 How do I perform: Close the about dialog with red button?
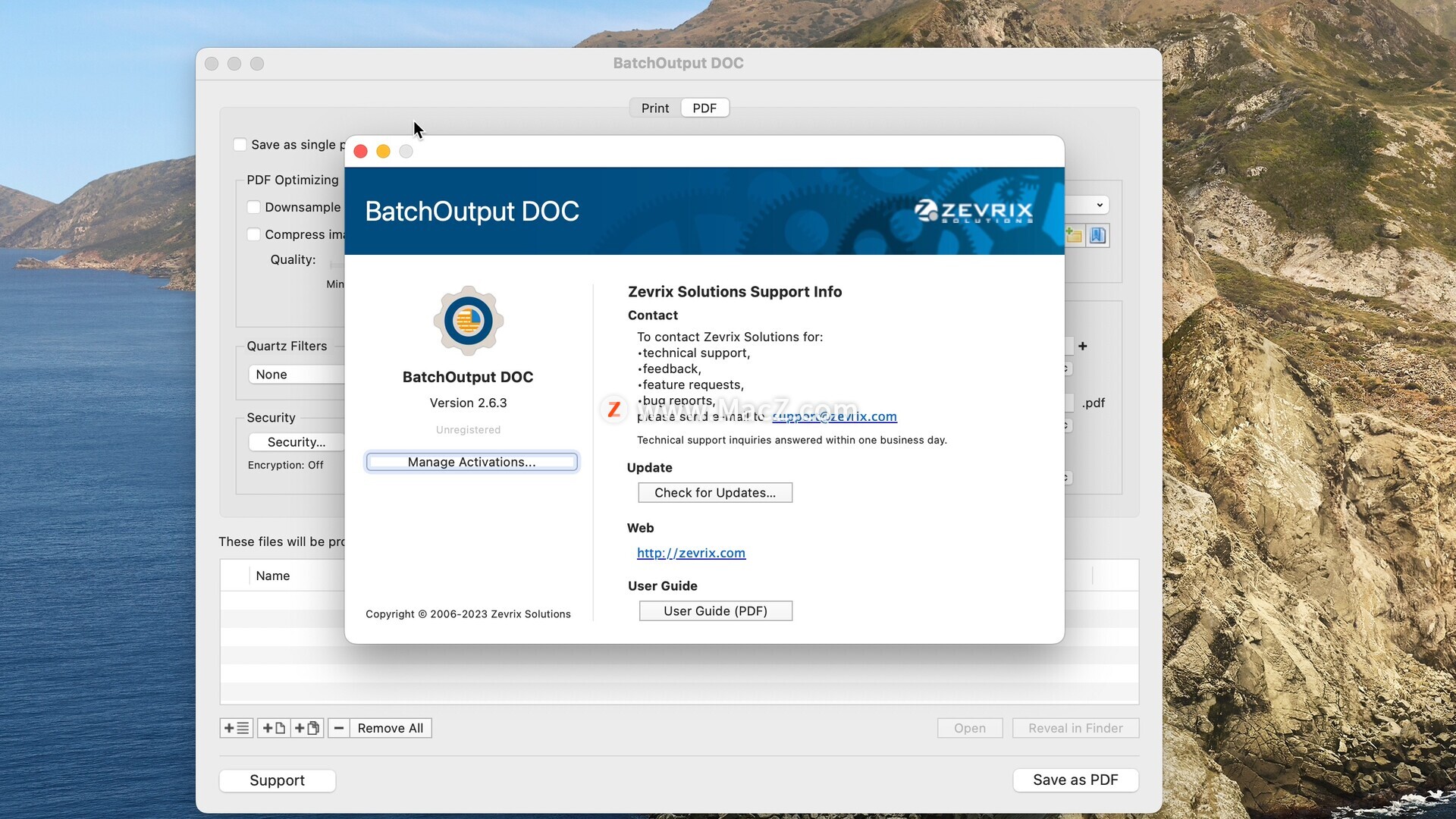[361, 152]
